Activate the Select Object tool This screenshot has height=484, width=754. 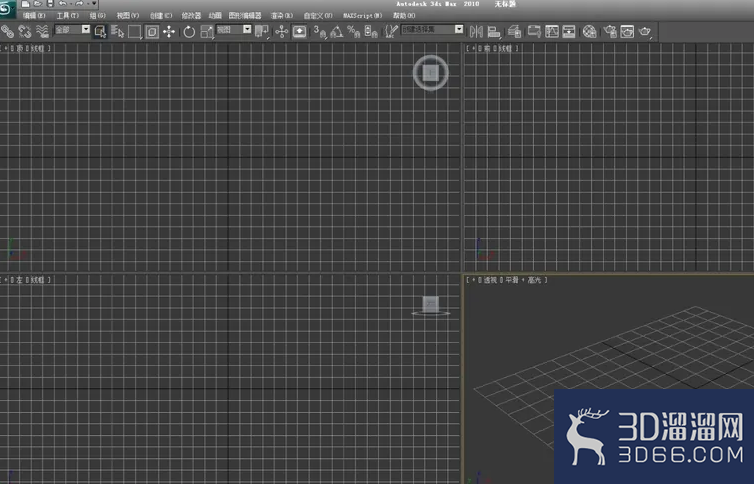tap(100, 32)
